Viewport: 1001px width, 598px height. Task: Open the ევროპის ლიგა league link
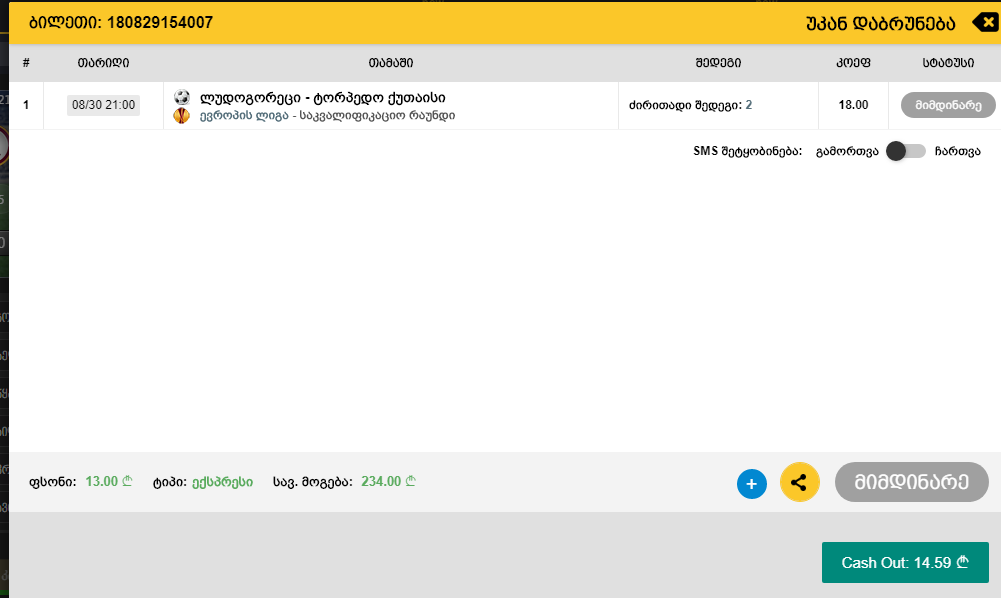point(244,116)
